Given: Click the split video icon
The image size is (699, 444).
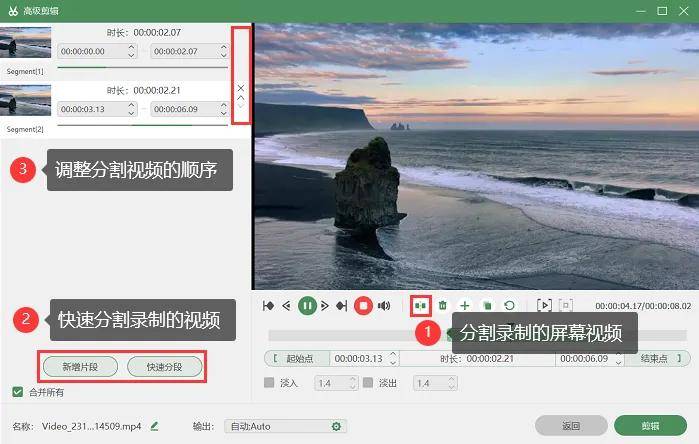Looking at the screenshot, I should coord(420,306).
